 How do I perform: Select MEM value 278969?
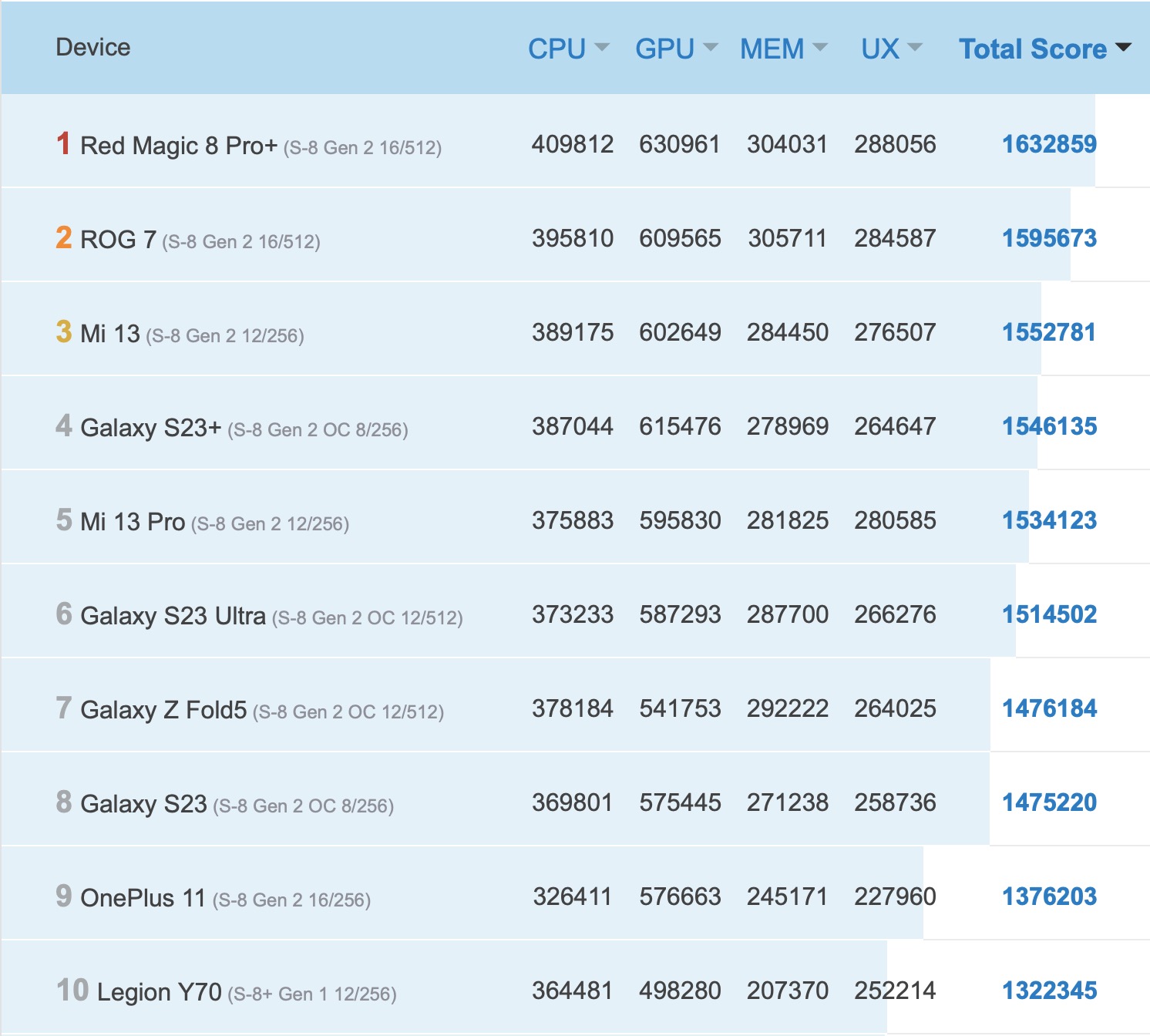[x=787, y=426]
